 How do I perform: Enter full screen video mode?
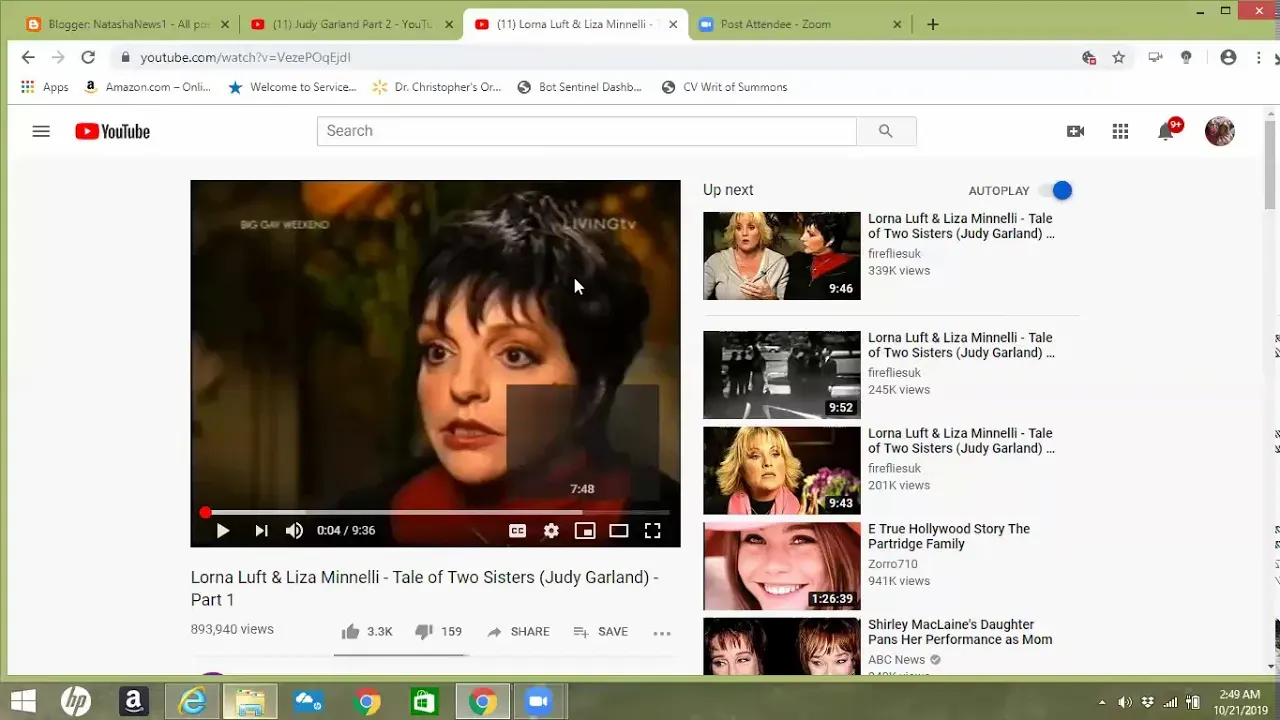(652, 531)
